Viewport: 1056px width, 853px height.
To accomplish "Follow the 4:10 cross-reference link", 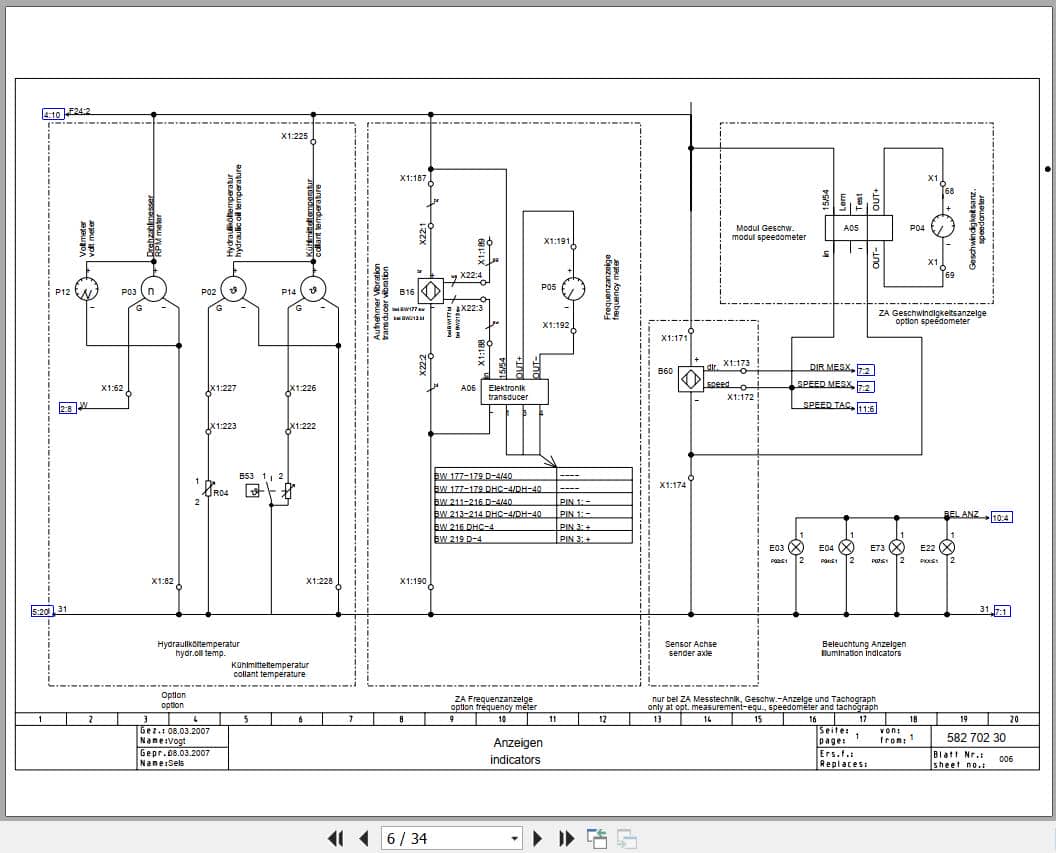I will [53, 114].
